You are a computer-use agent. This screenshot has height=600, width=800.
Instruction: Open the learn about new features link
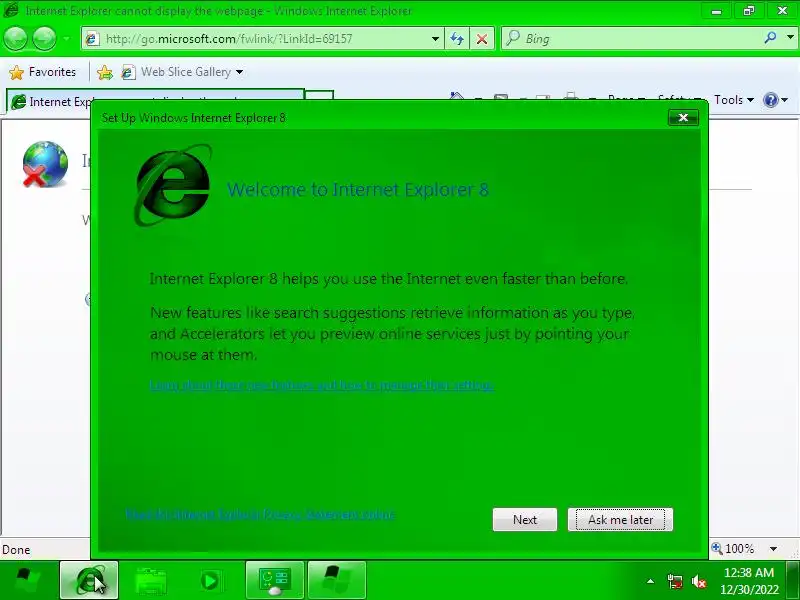pyautogui.click(x=322, y=385)
